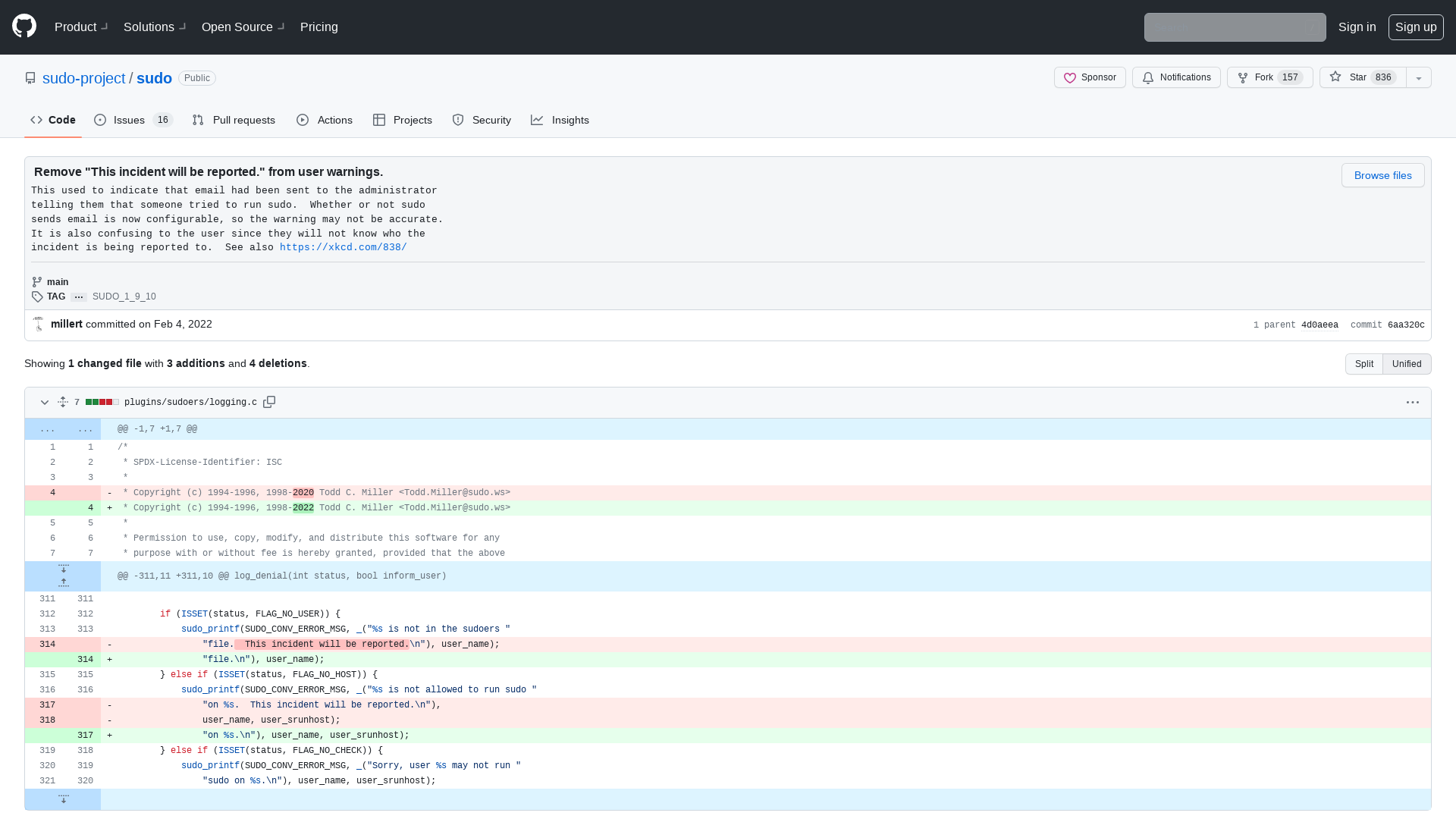Click the Sponsor heart icon
Viewport: 1456px width, 819px height.
(1070, 77)
